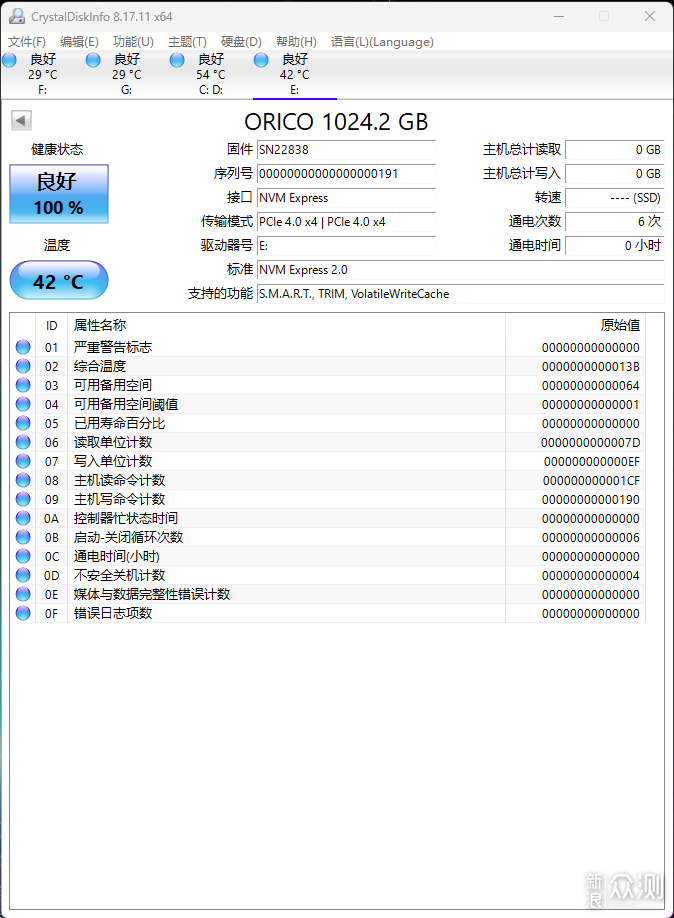Click status orb for attribute 0F 错误日志项数

click(x=23, y=613)
